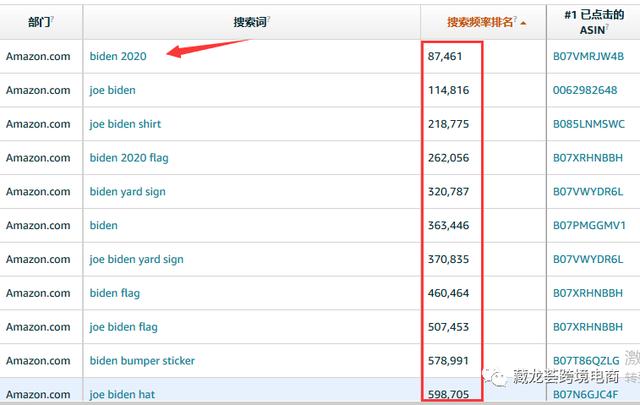The height and width of the screenshot is (405, 640).
Task: Open search term joe biden
Action: click(x=113, y=90)
